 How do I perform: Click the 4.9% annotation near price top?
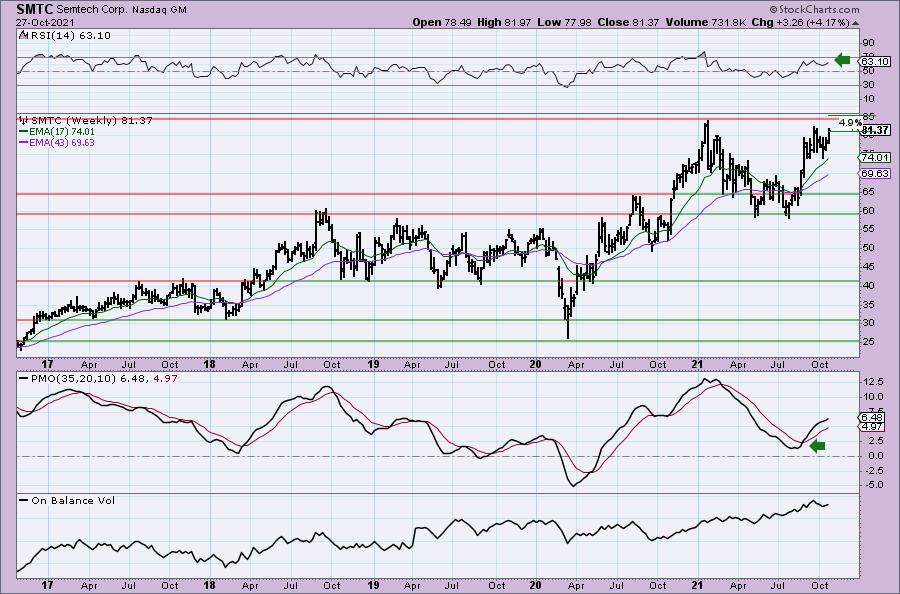pos(850,123)
